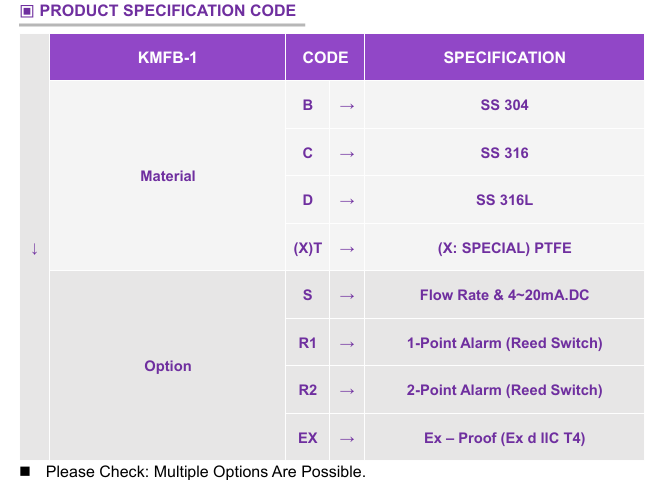This screenshot has width=652, height=480.
Task: Click the arrow next to code B
Action: pyautogui.click(x=347, y=106)
